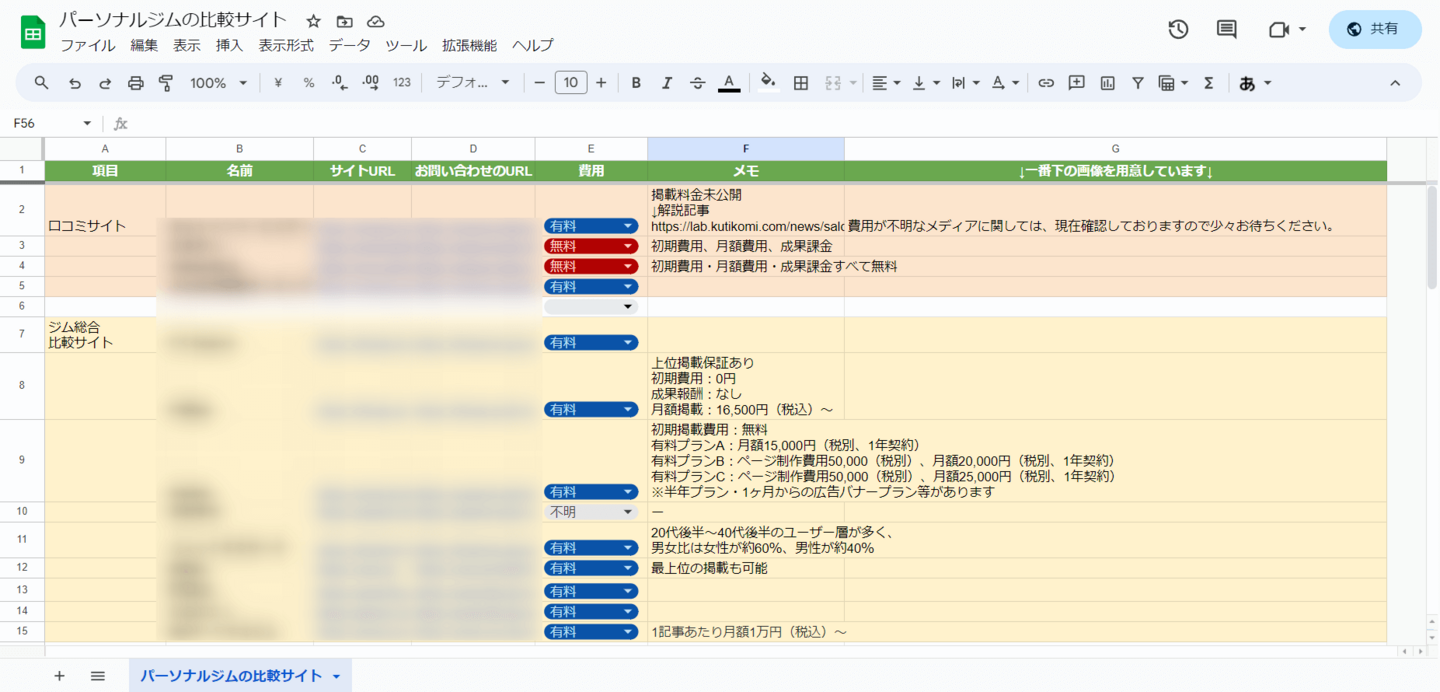Viewport: 1440px width, 692px height.
Task: Toggle strikethrough formatting
Action: point(697,83)
